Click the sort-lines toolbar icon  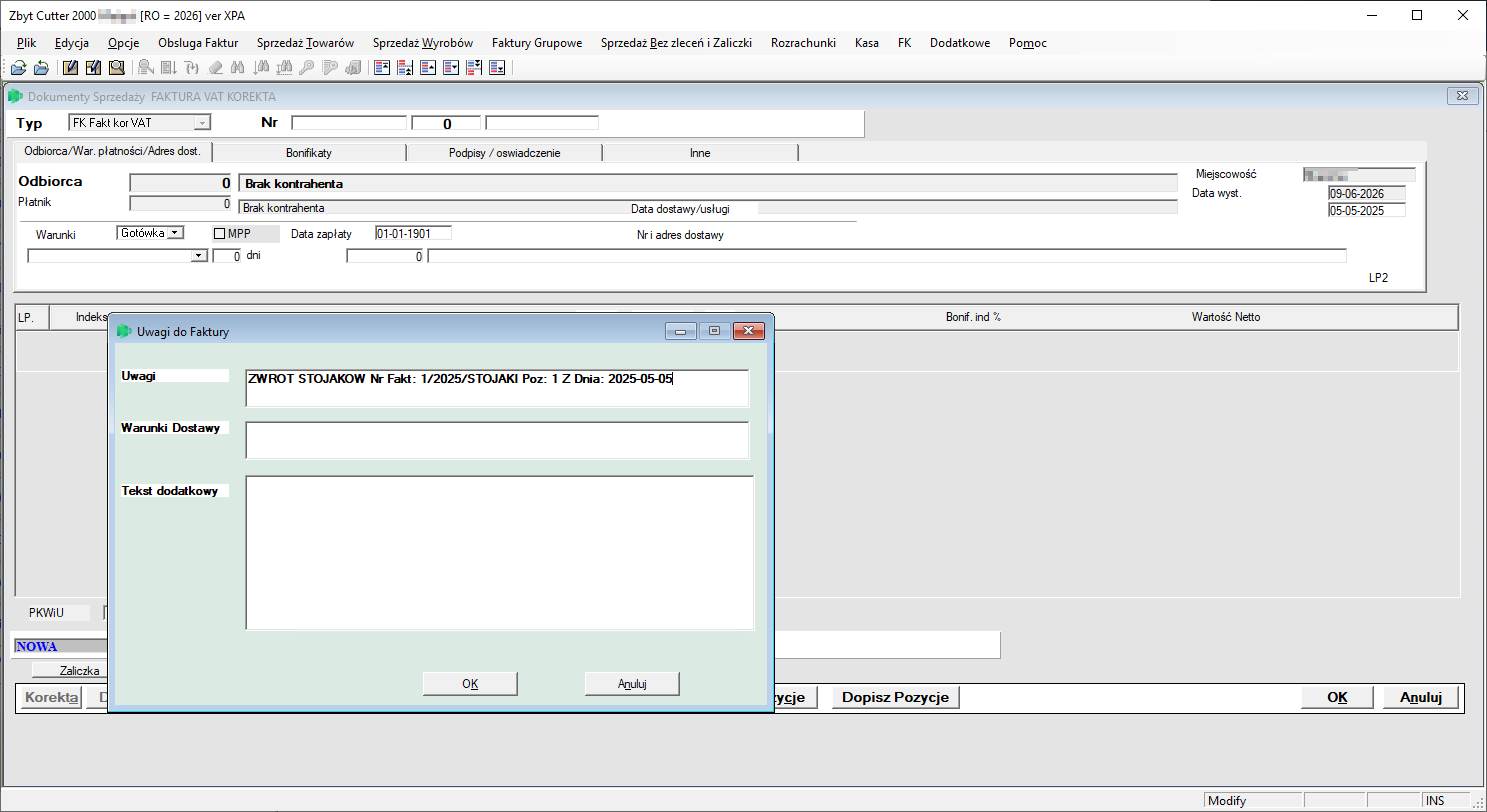[169, 68]
